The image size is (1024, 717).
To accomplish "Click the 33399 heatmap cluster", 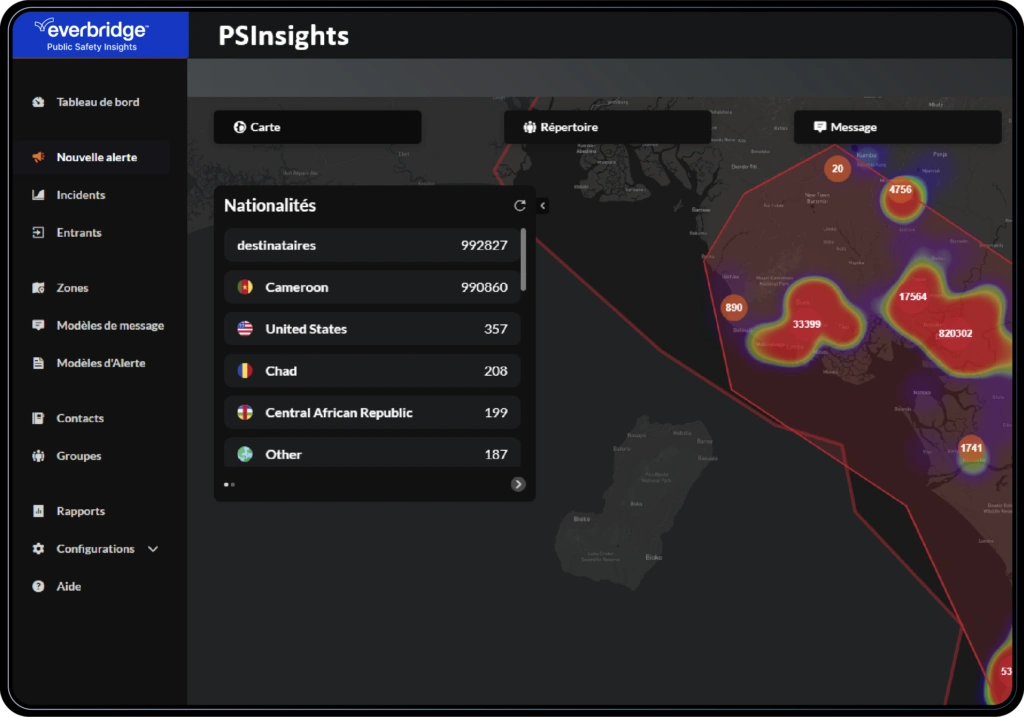I will coord(807,324).
